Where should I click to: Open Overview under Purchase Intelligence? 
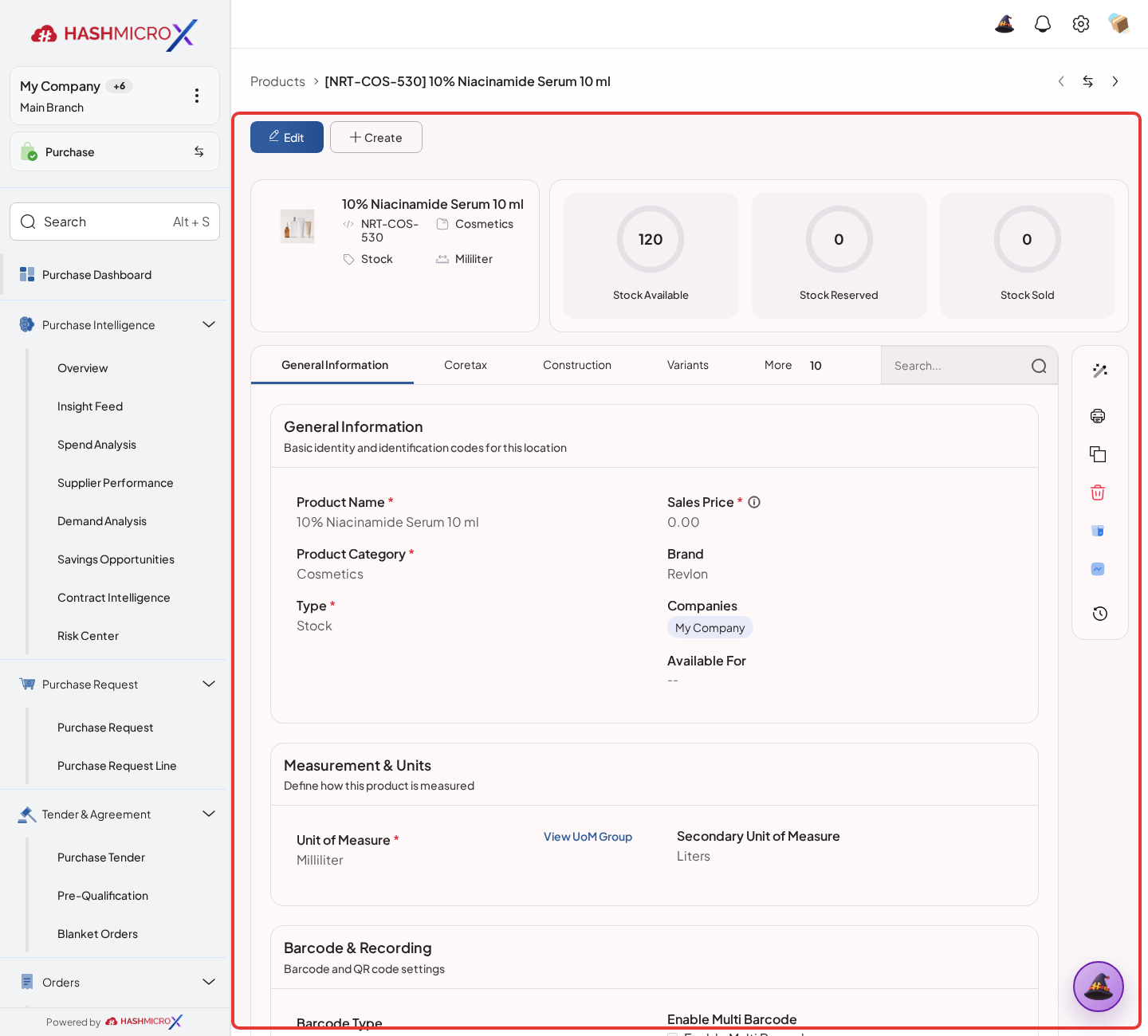coord(83,368)
